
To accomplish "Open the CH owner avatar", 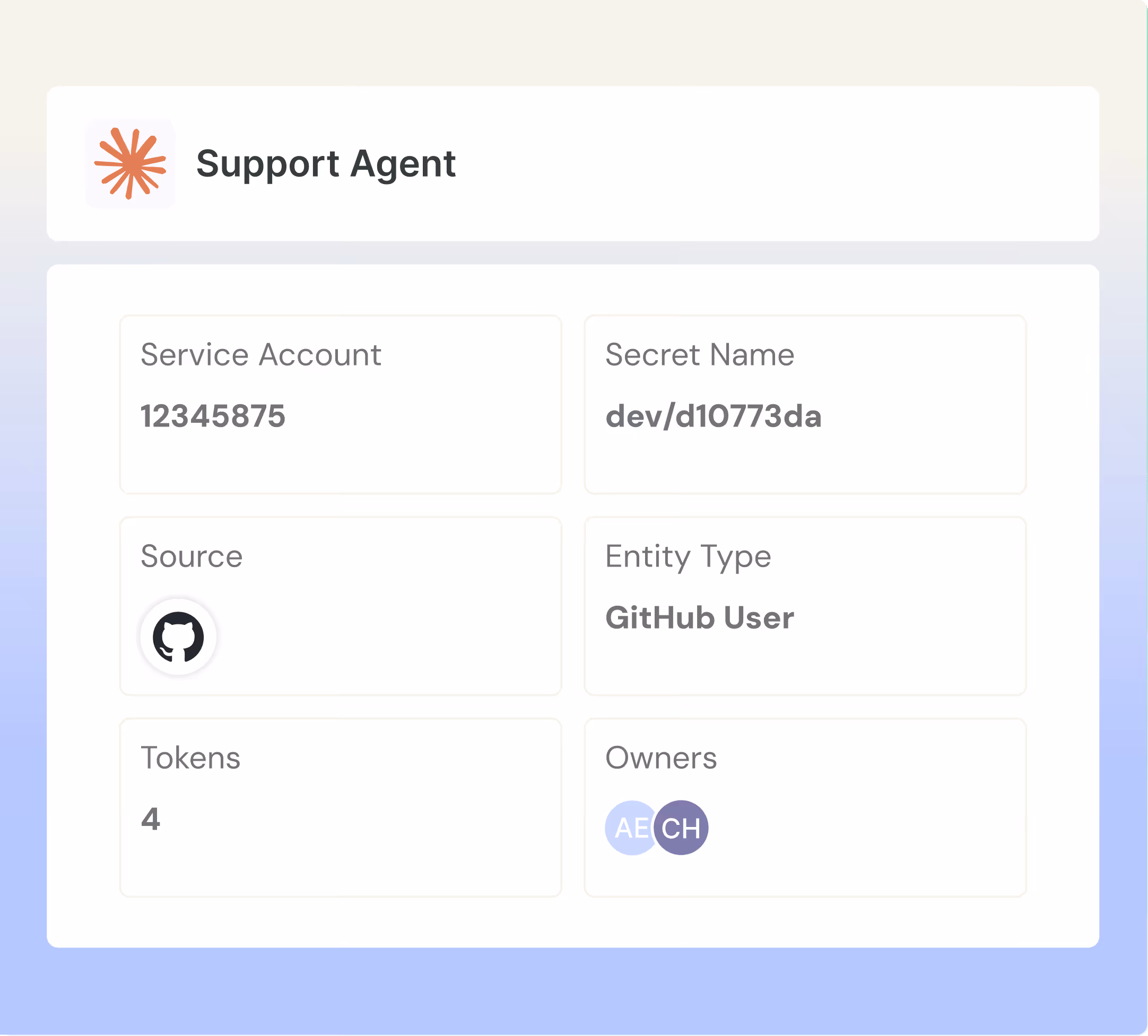I will click(681, 828).
